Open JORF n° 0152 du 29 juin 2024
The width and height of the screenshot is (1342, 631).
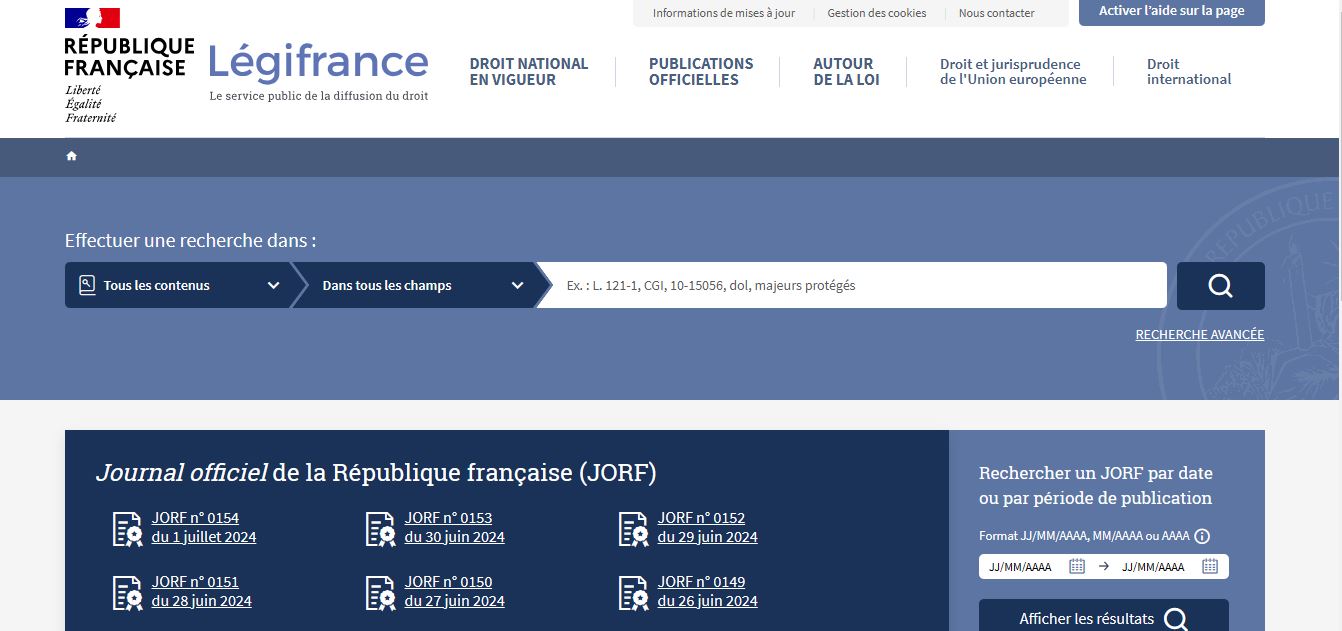(708, 528)
